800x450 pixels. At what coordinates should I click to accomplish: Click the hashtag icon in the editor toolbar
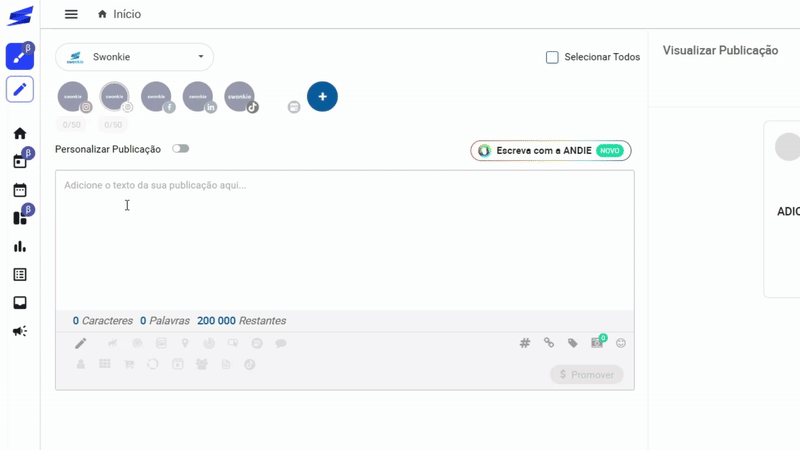coord(525,343)
